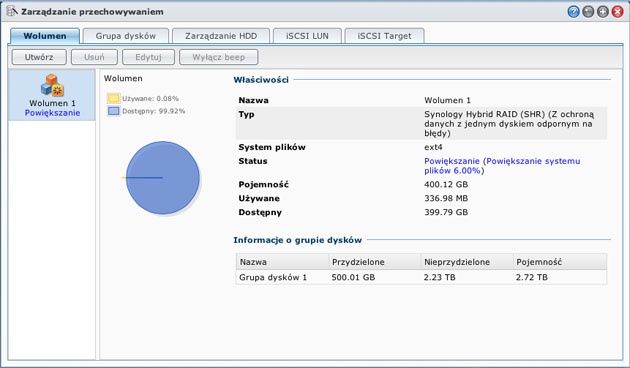
Task: Click the Nieprzydzielone column header
Action: 467,262
